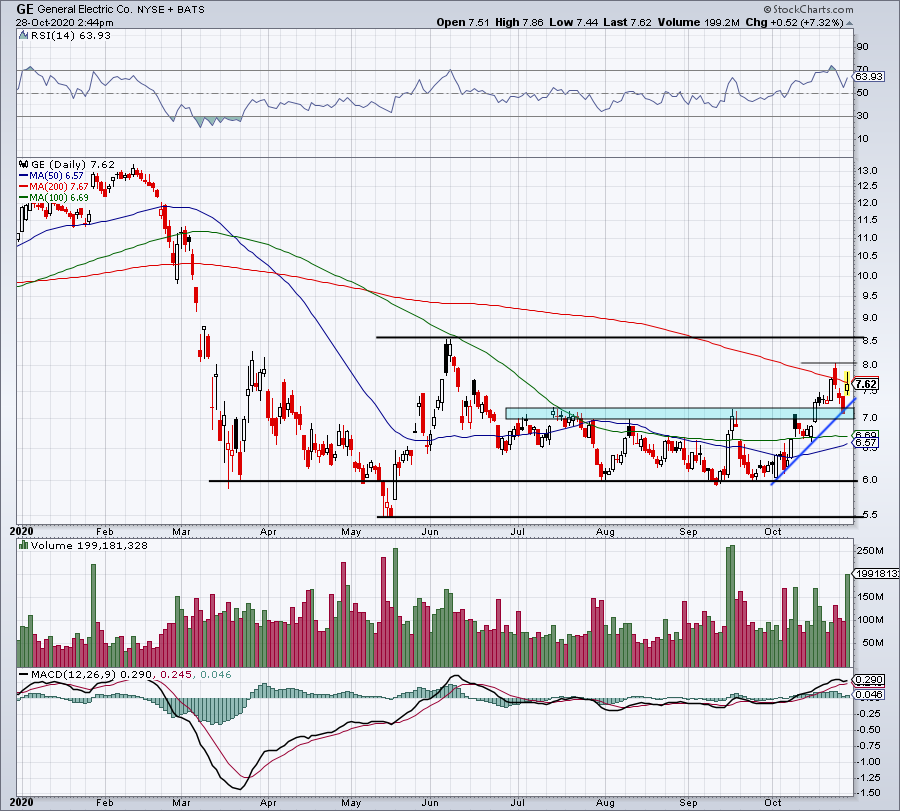
Task: Click the 7.62 last price tag on axis
Action: pyautogui.click(x=866, y=384)
